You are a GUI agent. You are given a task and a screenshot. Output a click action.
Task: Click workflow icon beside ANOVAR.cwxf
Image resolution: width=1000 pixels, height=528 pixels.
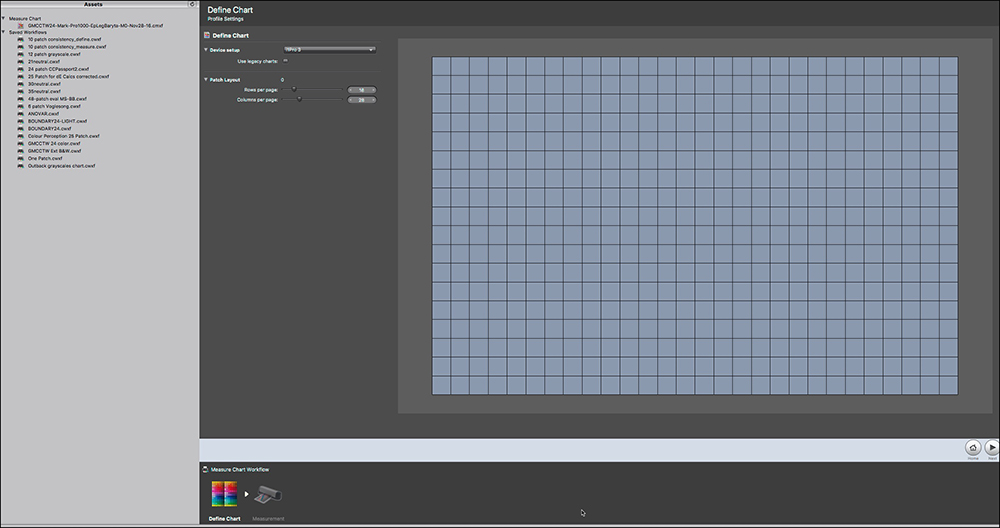(x=21, y=114)
